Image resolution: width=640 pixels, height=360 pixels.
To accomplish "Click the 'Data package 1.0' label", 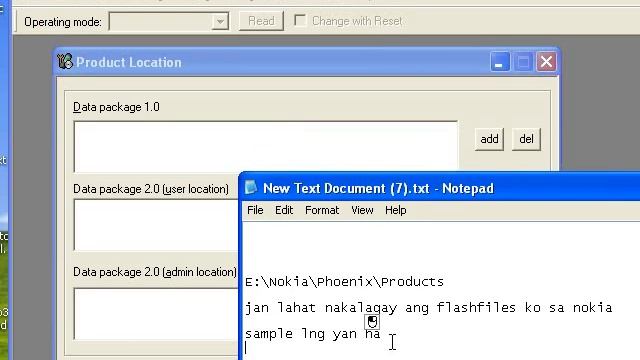I will [x=116, y=107].
